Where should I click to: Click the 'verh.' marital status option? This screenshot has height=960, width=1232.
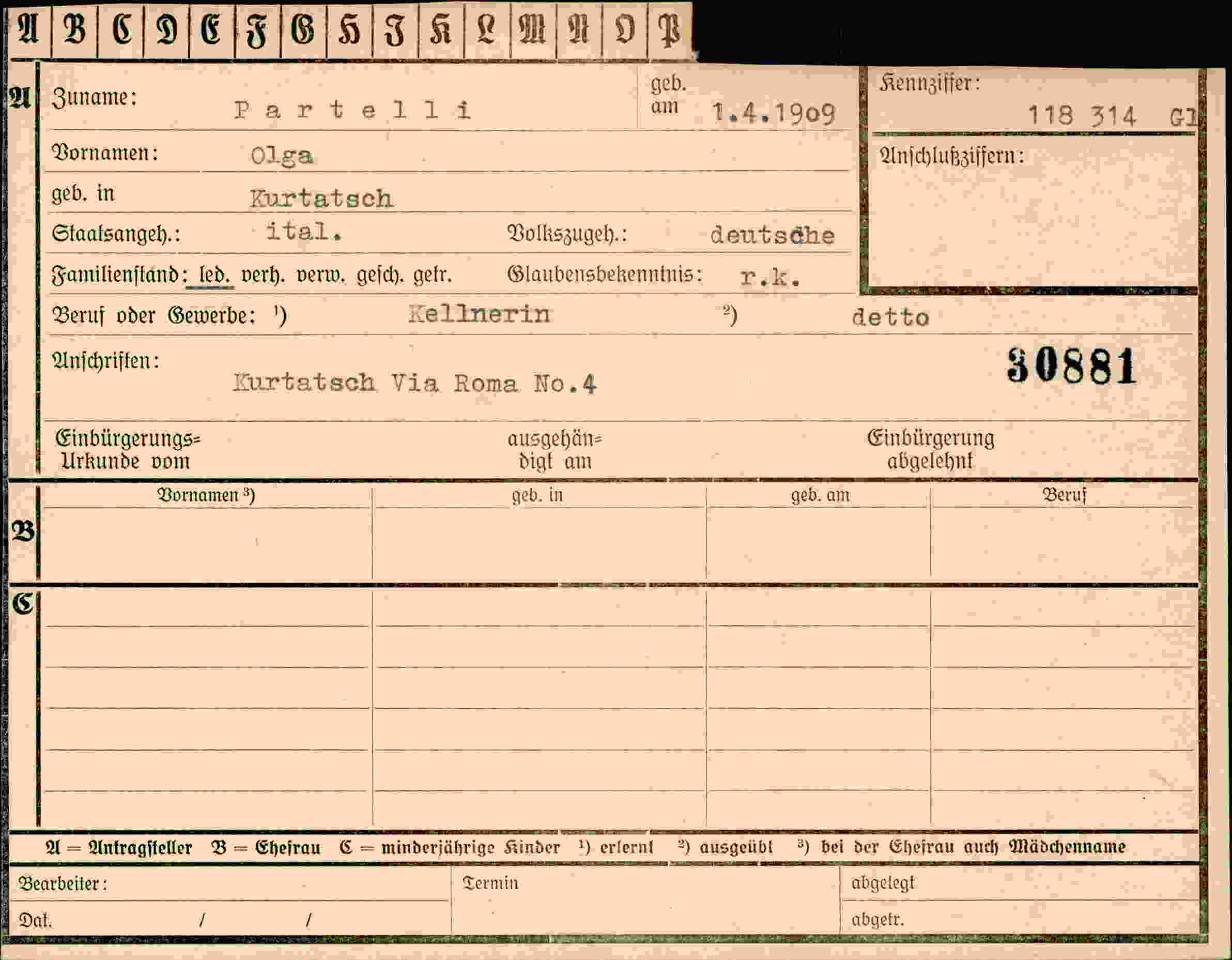tap(263, 275)
